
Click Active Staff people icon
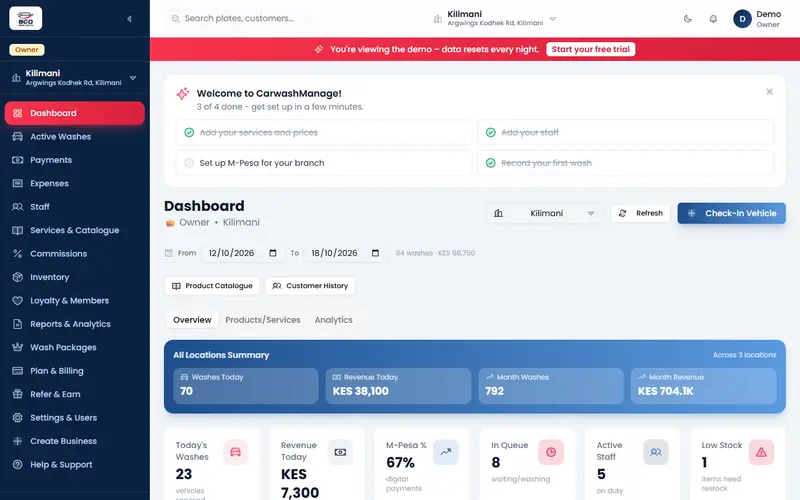(x=656, y=452)
